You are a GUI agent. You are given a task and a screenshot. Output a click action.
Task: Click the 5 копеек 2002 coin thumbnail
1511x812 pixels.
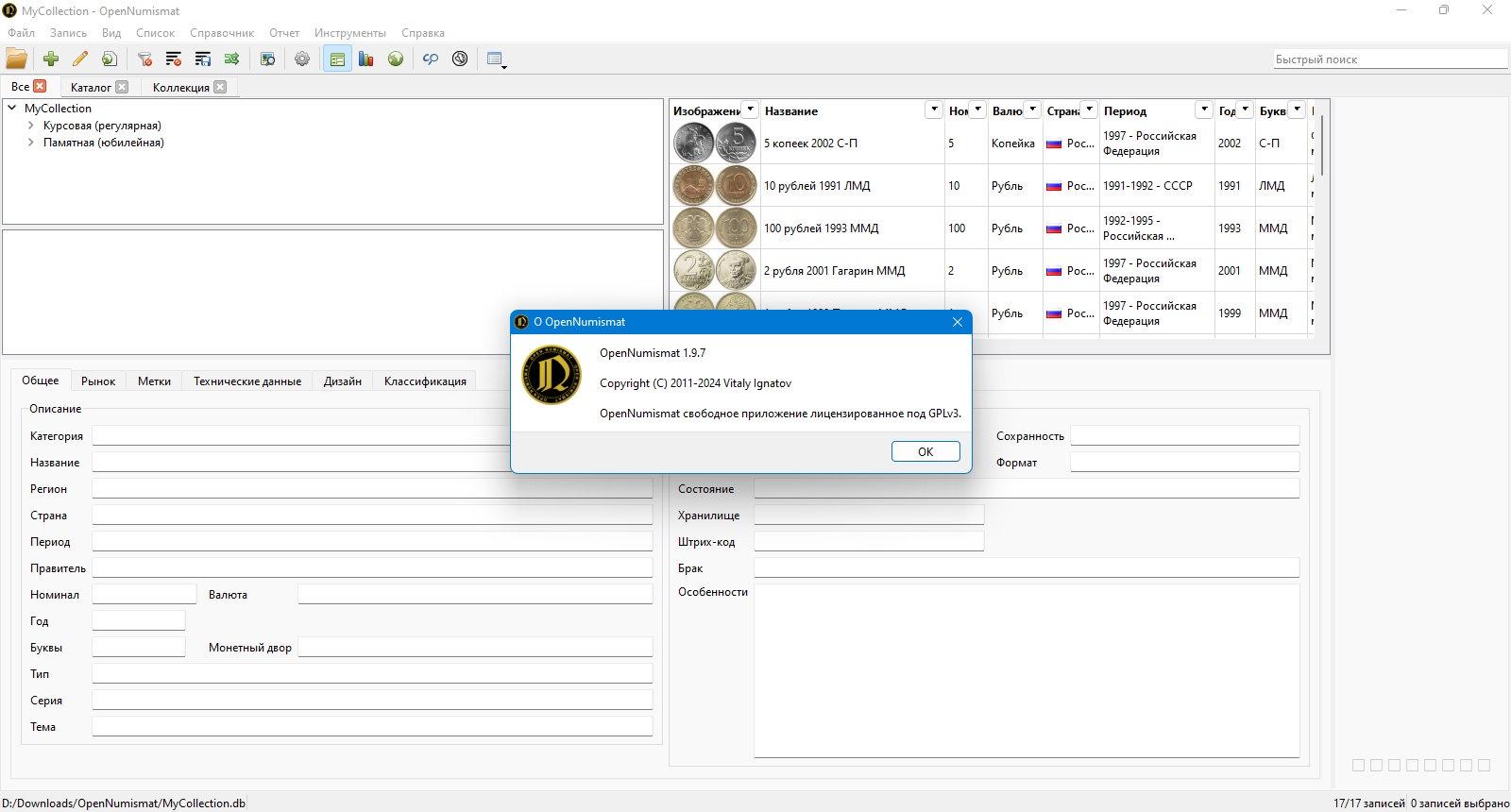(715, 143)
